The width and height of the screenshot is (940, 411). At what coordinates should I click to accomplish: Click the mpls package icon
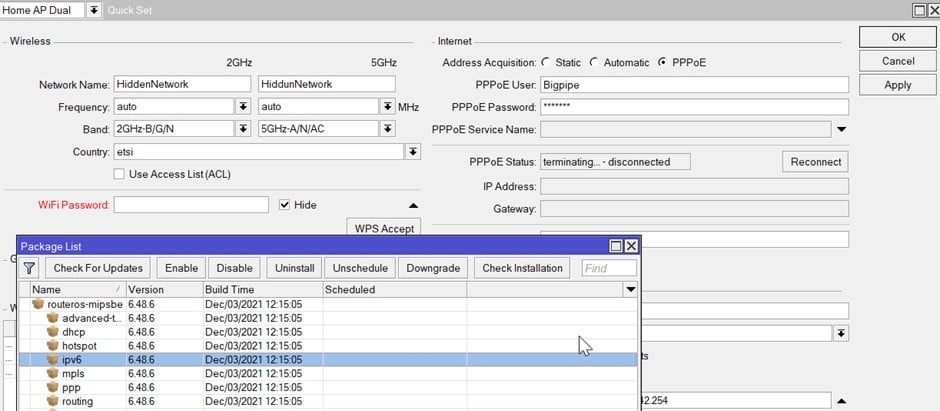pyautogui.click(x=53, y=373)
